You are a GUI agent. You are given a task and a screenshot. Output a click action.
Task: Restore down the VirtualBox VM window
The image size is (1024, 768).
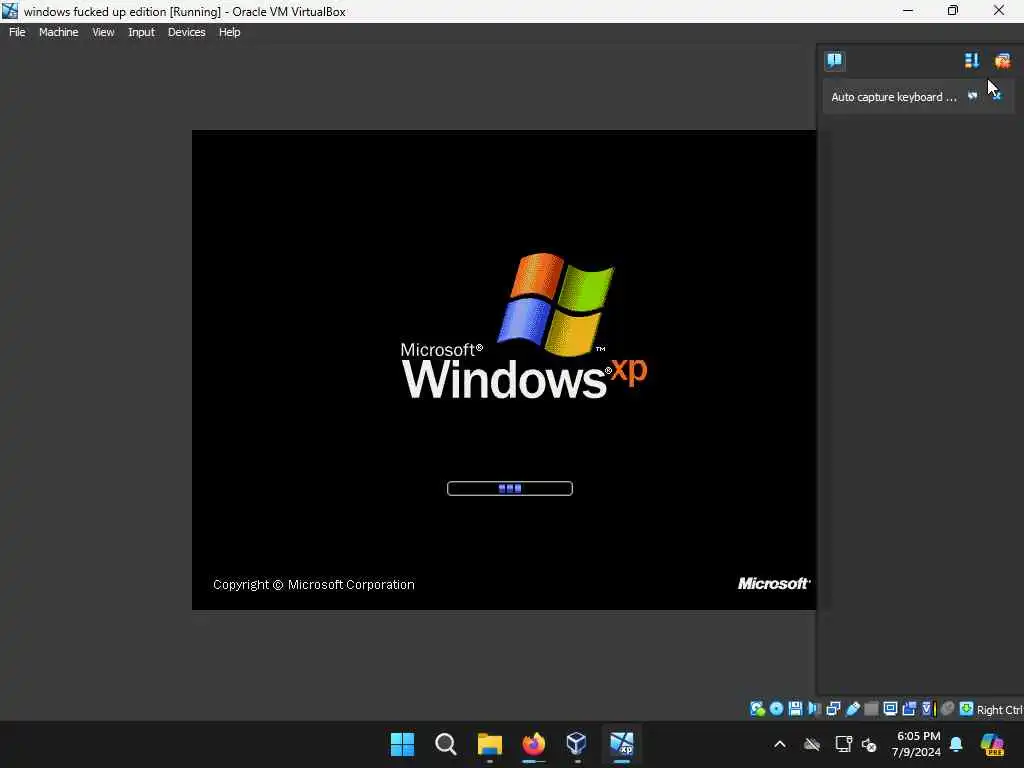pos(953,10)
